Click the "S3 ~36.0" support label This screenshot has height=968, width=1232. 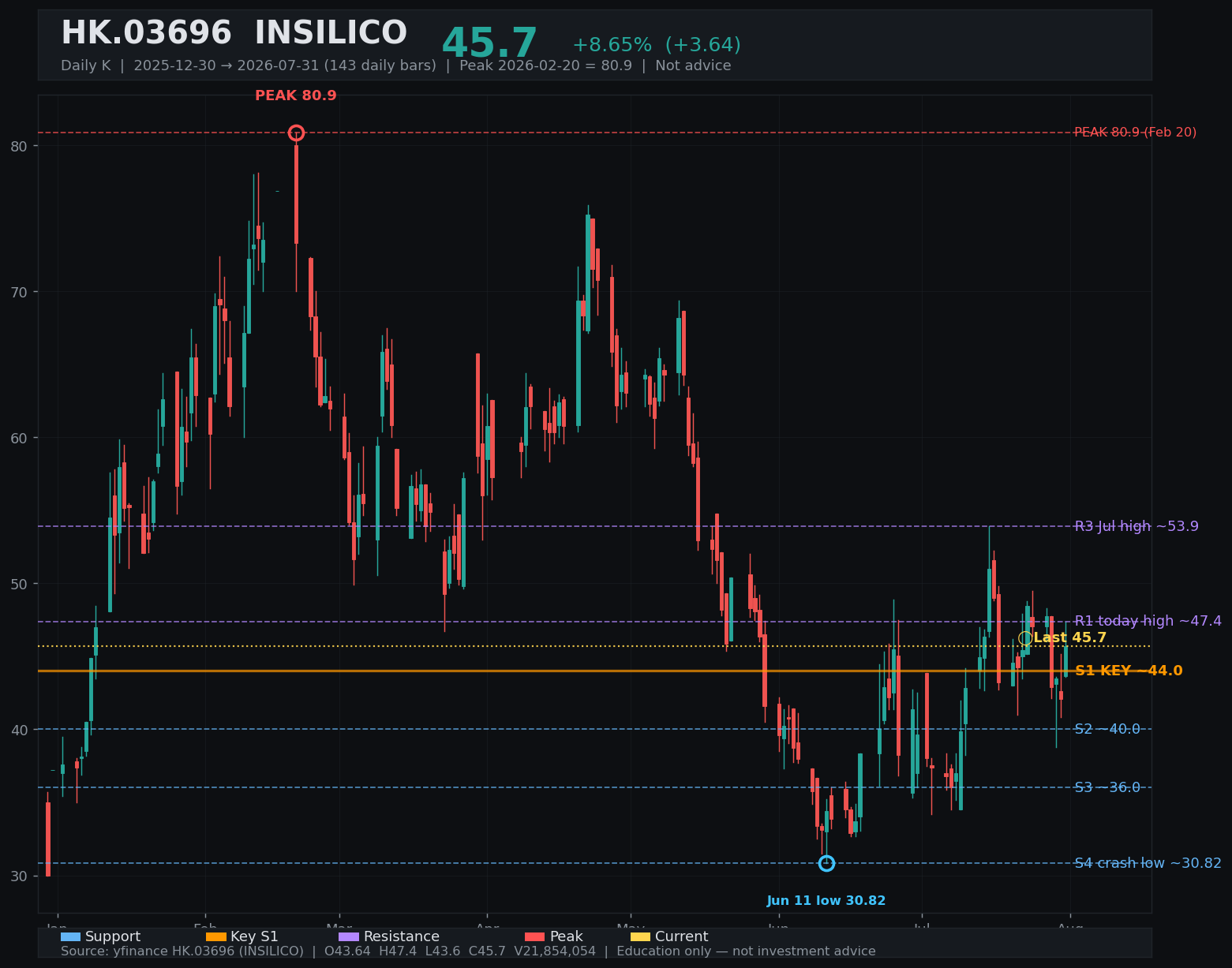[x=1107, y=787]
